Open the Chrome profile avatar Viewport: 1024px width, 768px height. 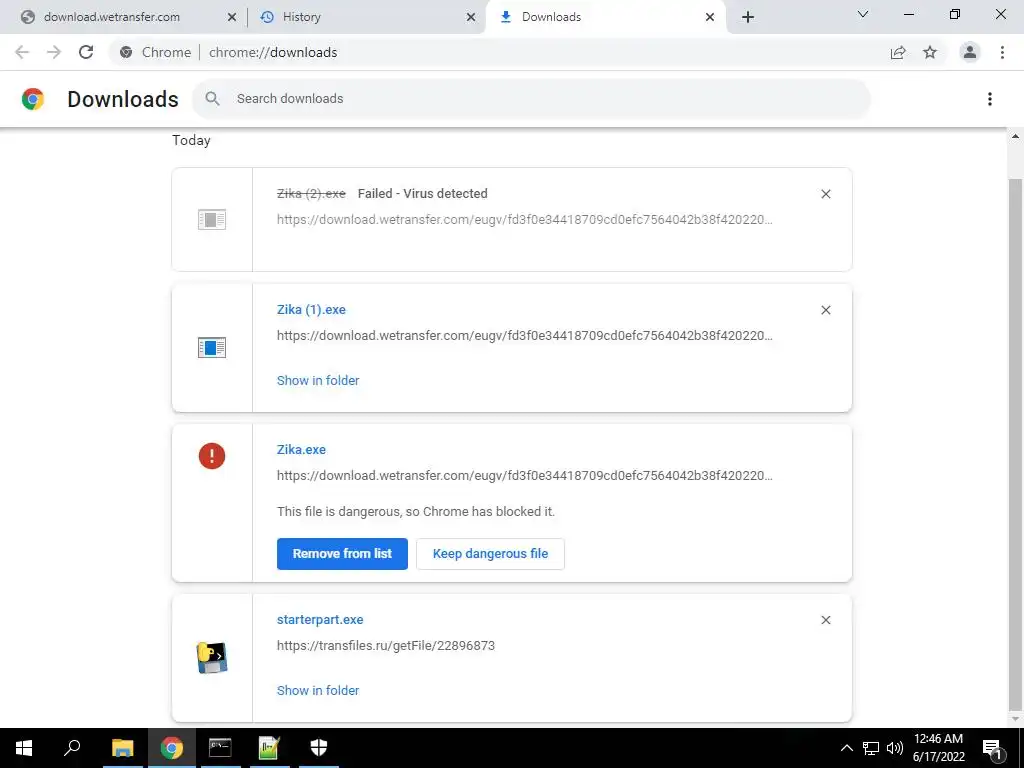point(970,52)
